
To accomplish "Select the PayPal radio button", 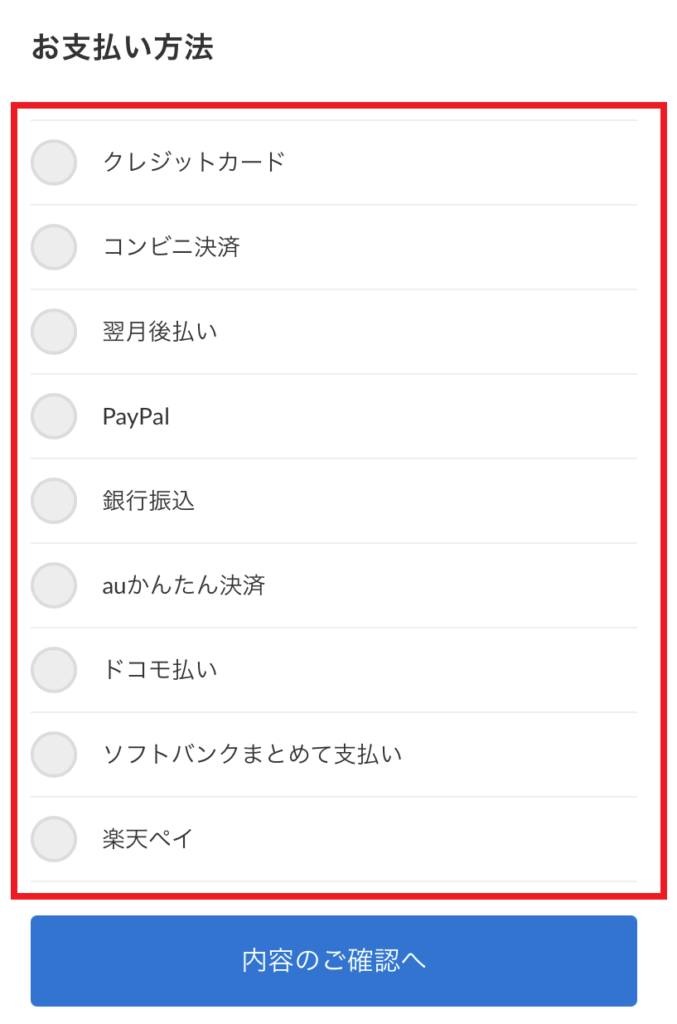I will (x=54, y=416).
